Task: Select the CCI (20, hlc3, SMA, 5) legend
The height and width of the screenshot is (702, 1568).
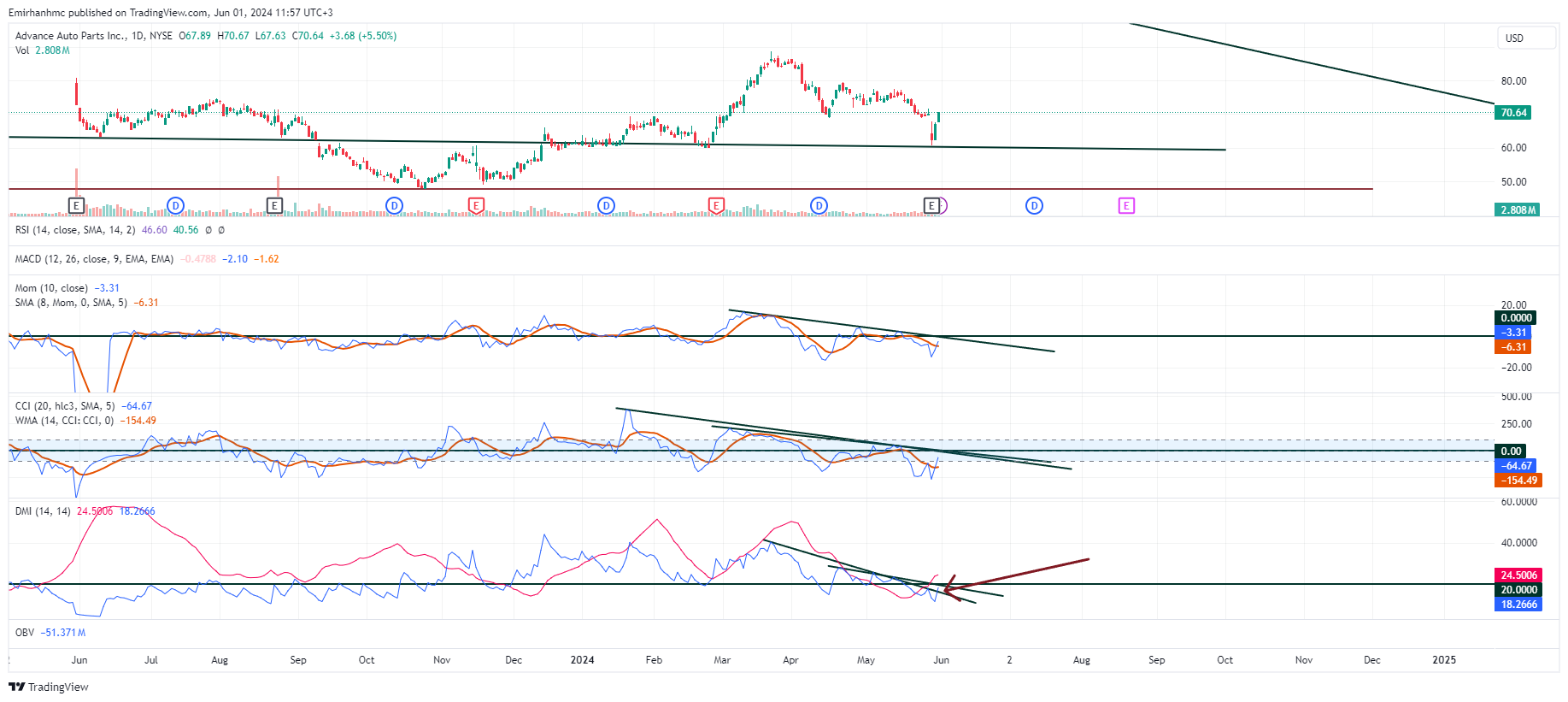Action: tap(65, 406)
